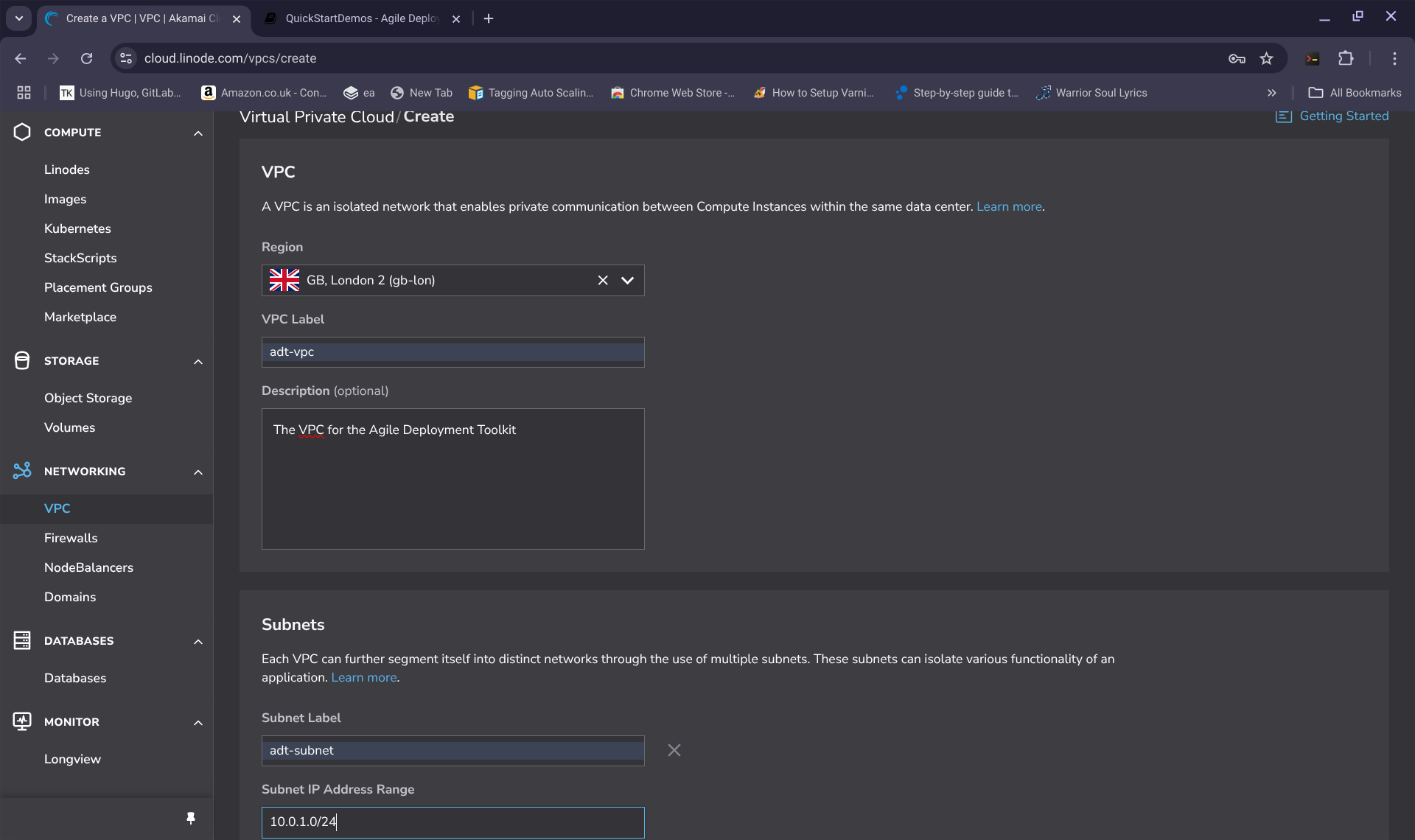
Task: Open the Region dropdown chevron
Action: click(628, 280)
